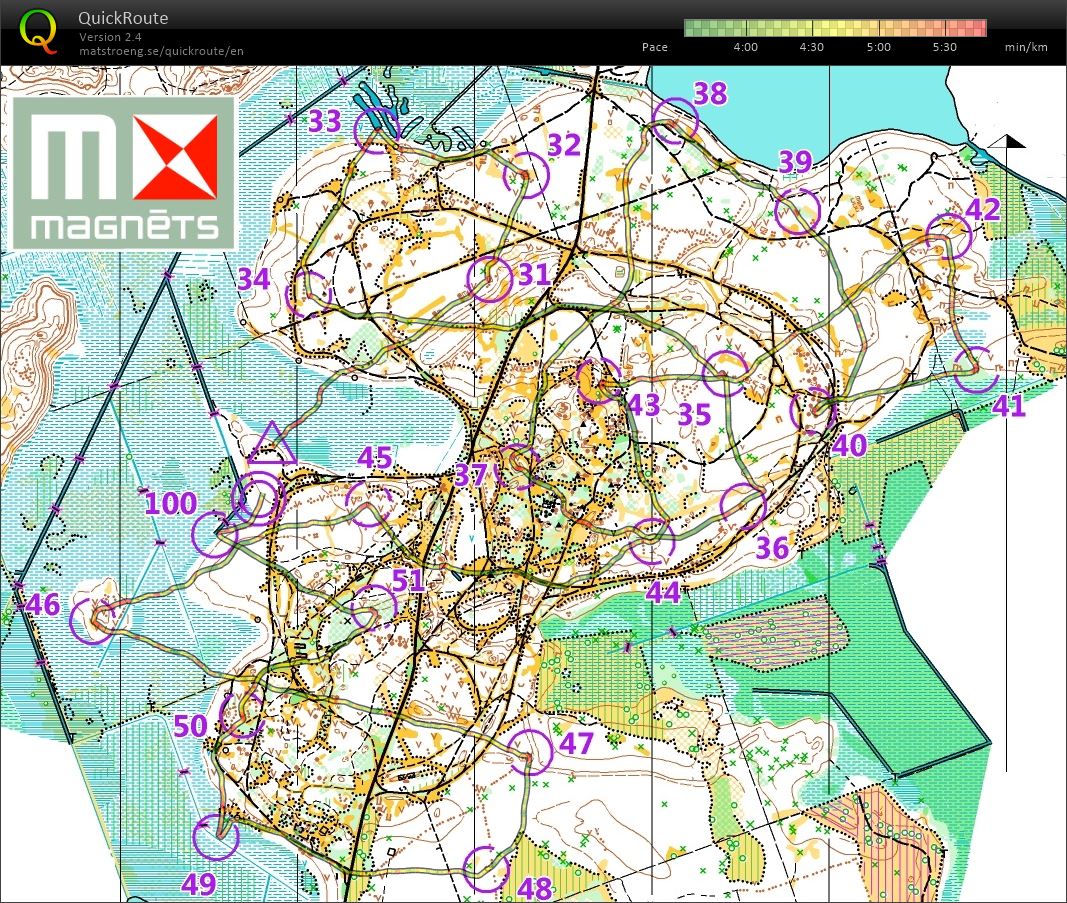Click the pace color gradient bar
This screenshot has width=1067, height=903.
[x=835, y=28]
